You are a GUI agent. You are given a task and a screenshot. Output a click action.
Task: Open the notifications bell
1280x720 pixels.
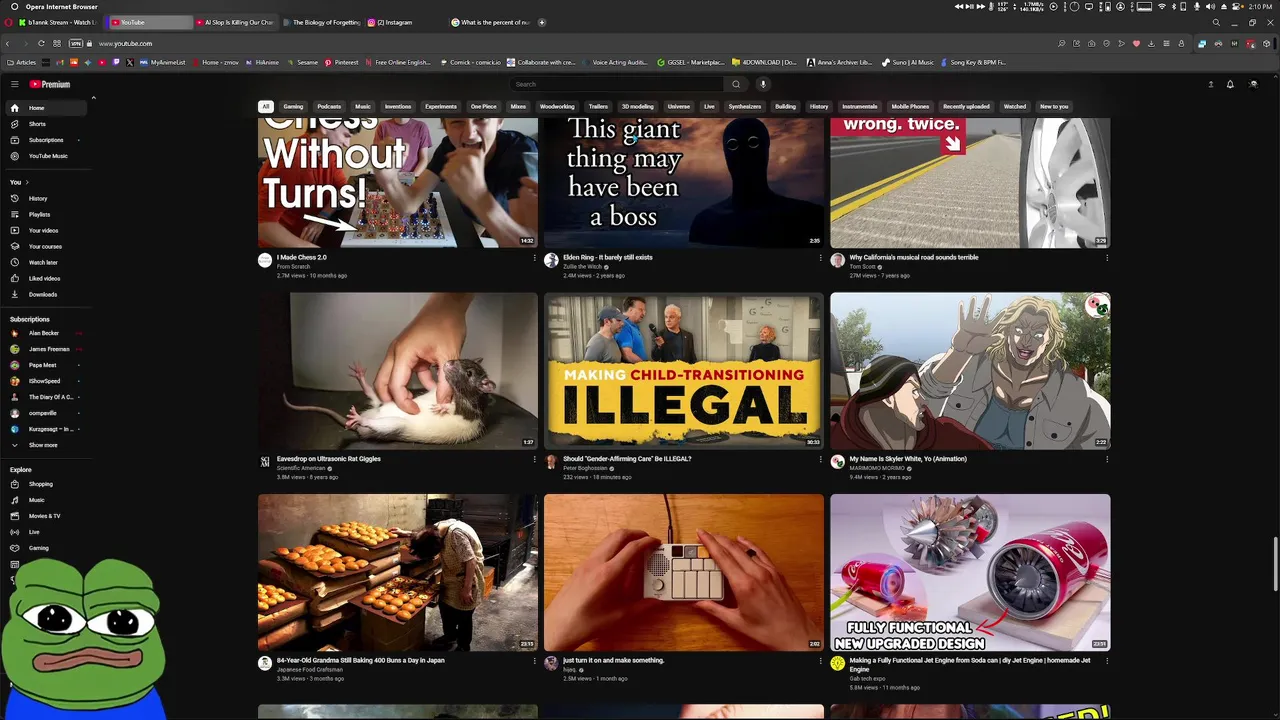(x=1230, y=84)
